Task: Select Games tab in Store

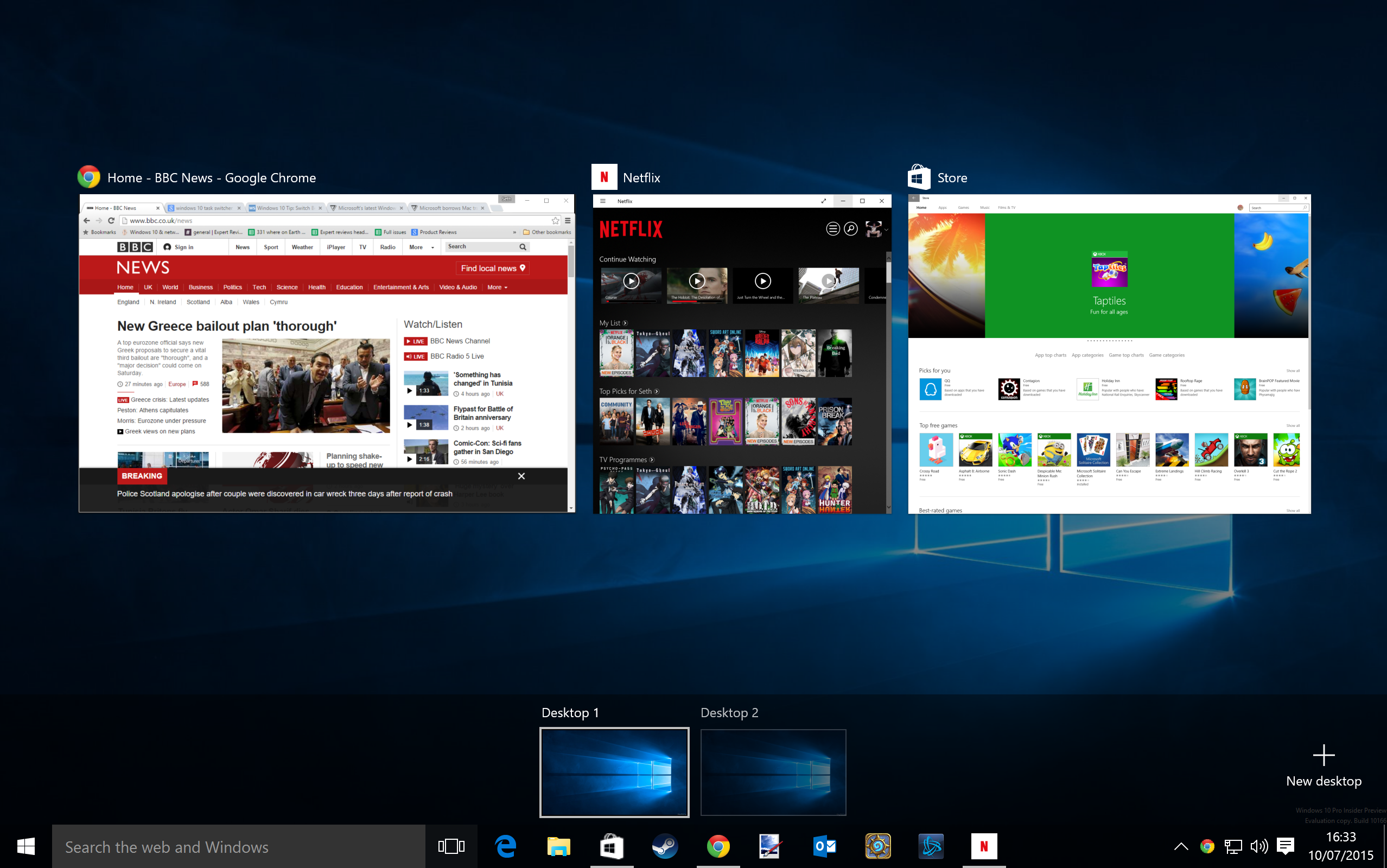Action: (963, 208)
